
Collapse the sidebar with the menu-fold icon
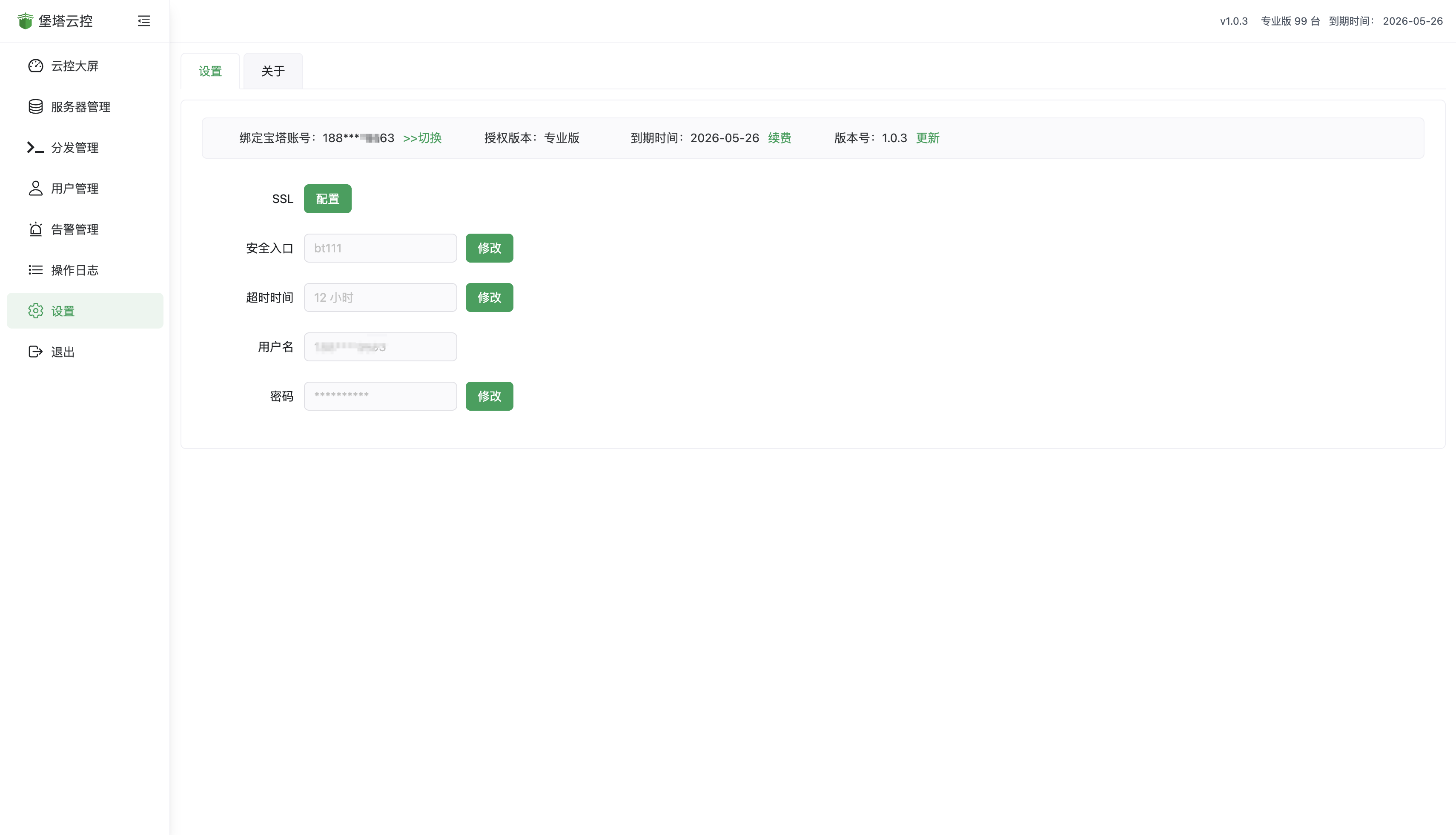[143, 21]
